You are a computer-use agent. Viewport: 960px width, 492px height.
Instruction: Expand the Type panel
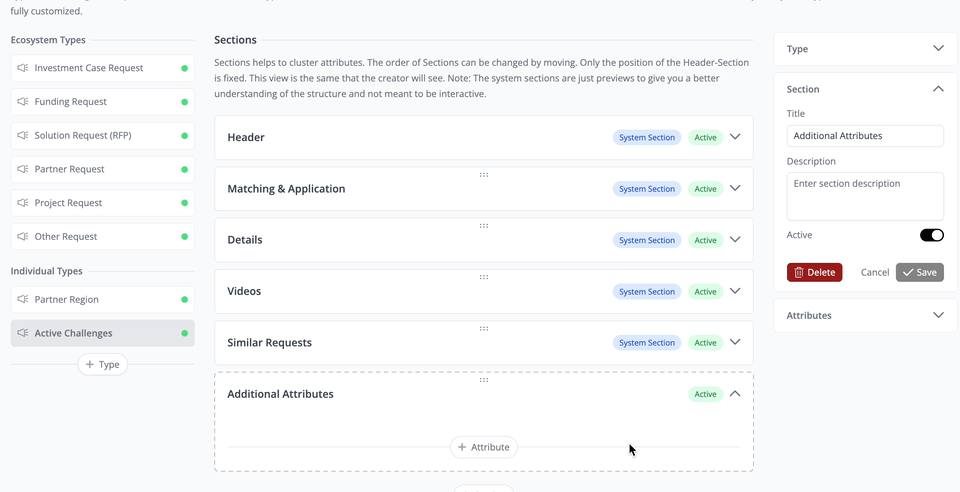tap(937, 49)
